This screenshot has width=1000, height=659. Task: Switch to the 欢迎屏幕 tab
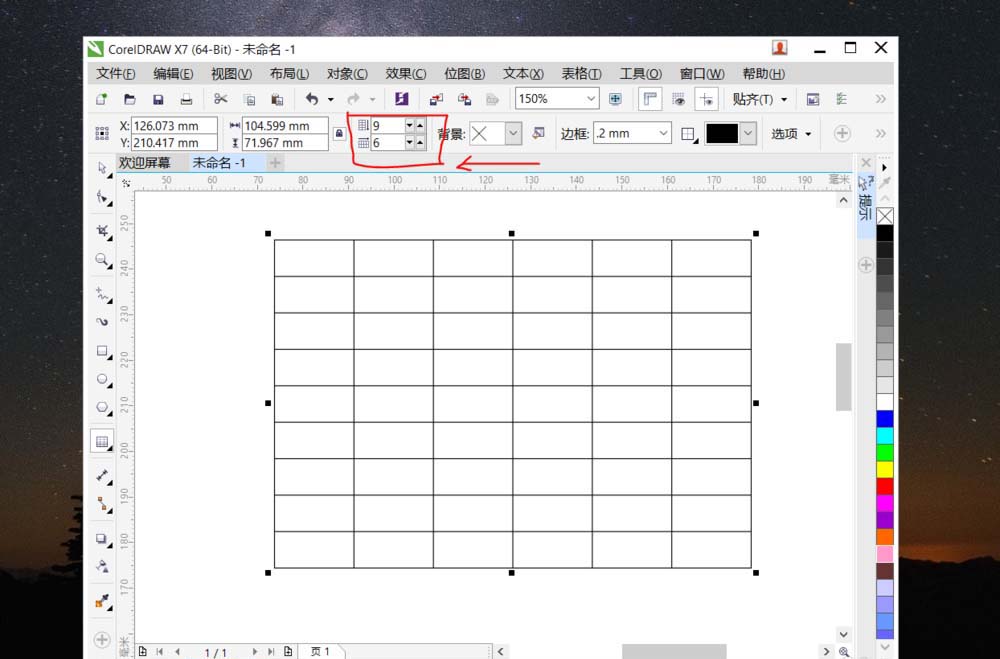click(x=146, y=162)
